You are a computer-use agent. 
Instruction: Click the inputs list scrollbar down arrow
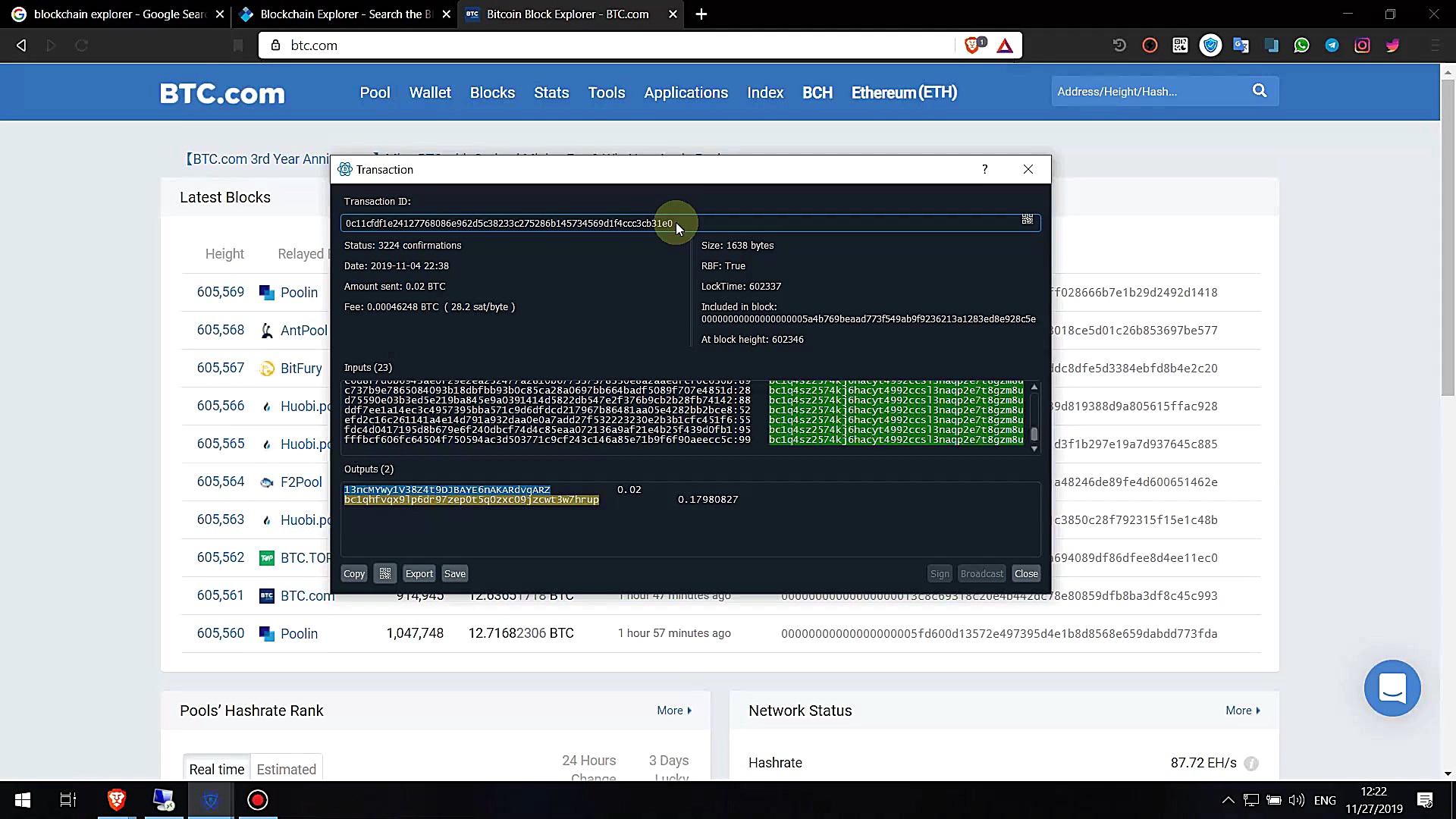1034,449
